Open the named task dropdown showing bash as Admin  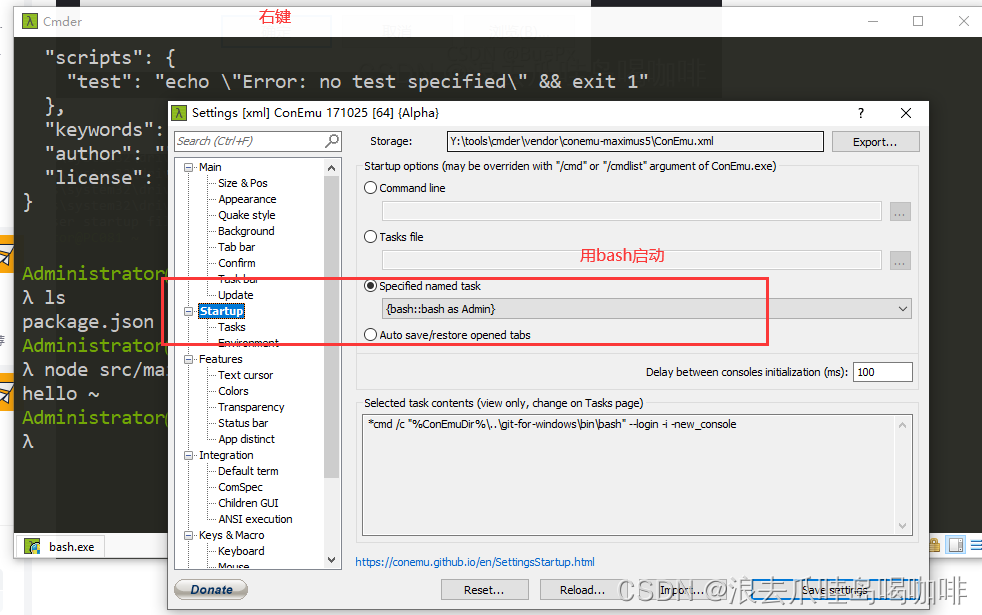[646, 309]
